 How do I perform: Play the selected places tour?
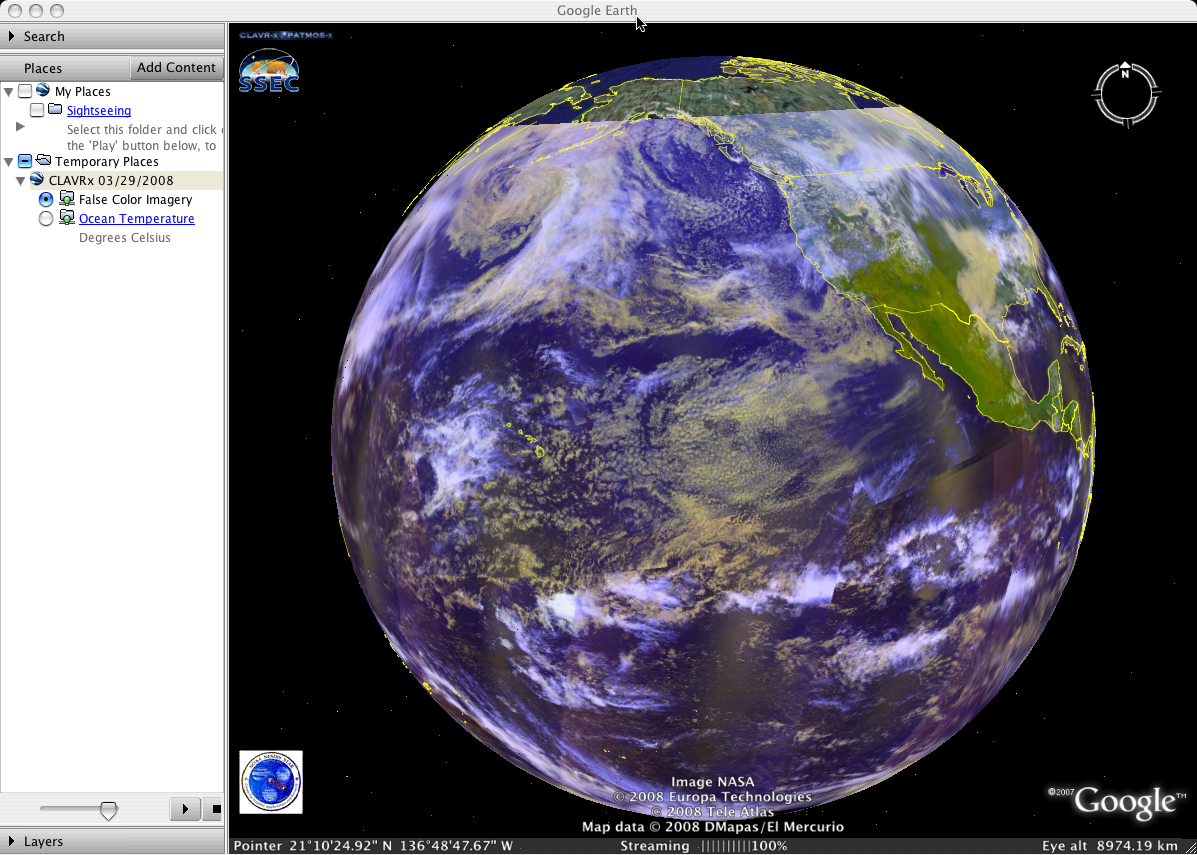tap(184, 809)
